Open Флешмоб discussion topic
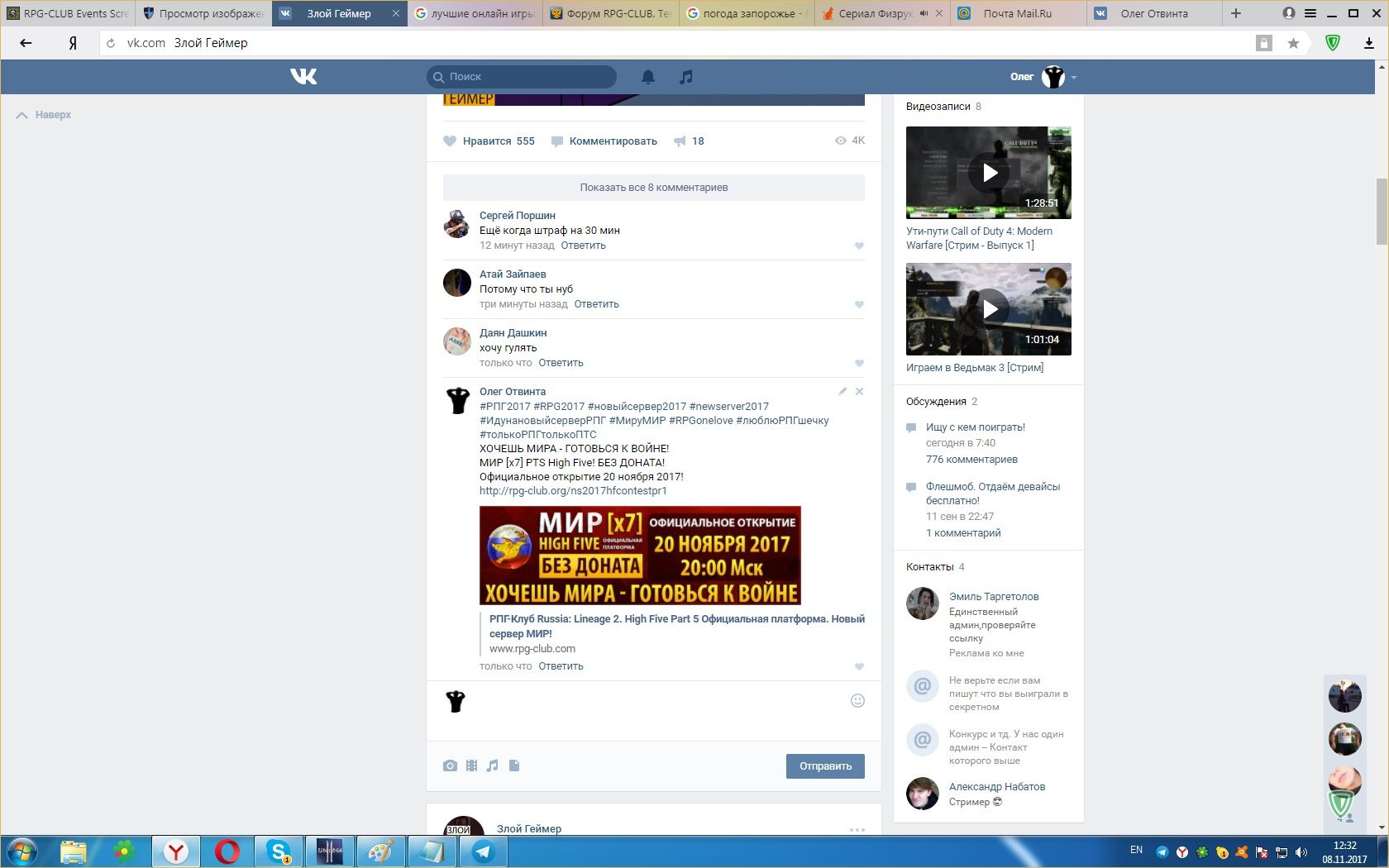 click(993, 494)
